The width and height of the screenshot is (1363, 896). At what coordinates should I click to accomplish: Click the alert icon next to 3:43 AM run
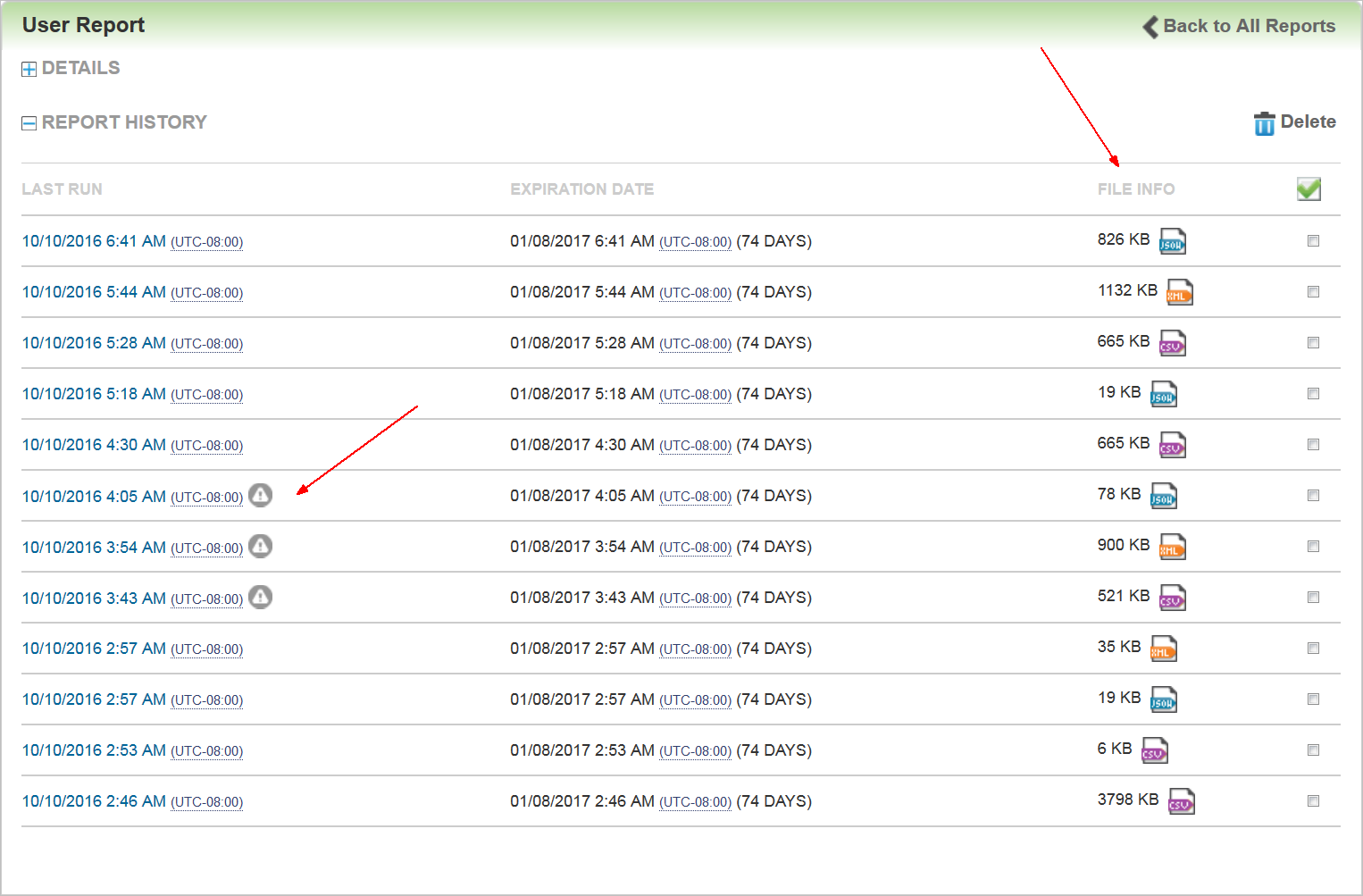[x=260, y=597]
